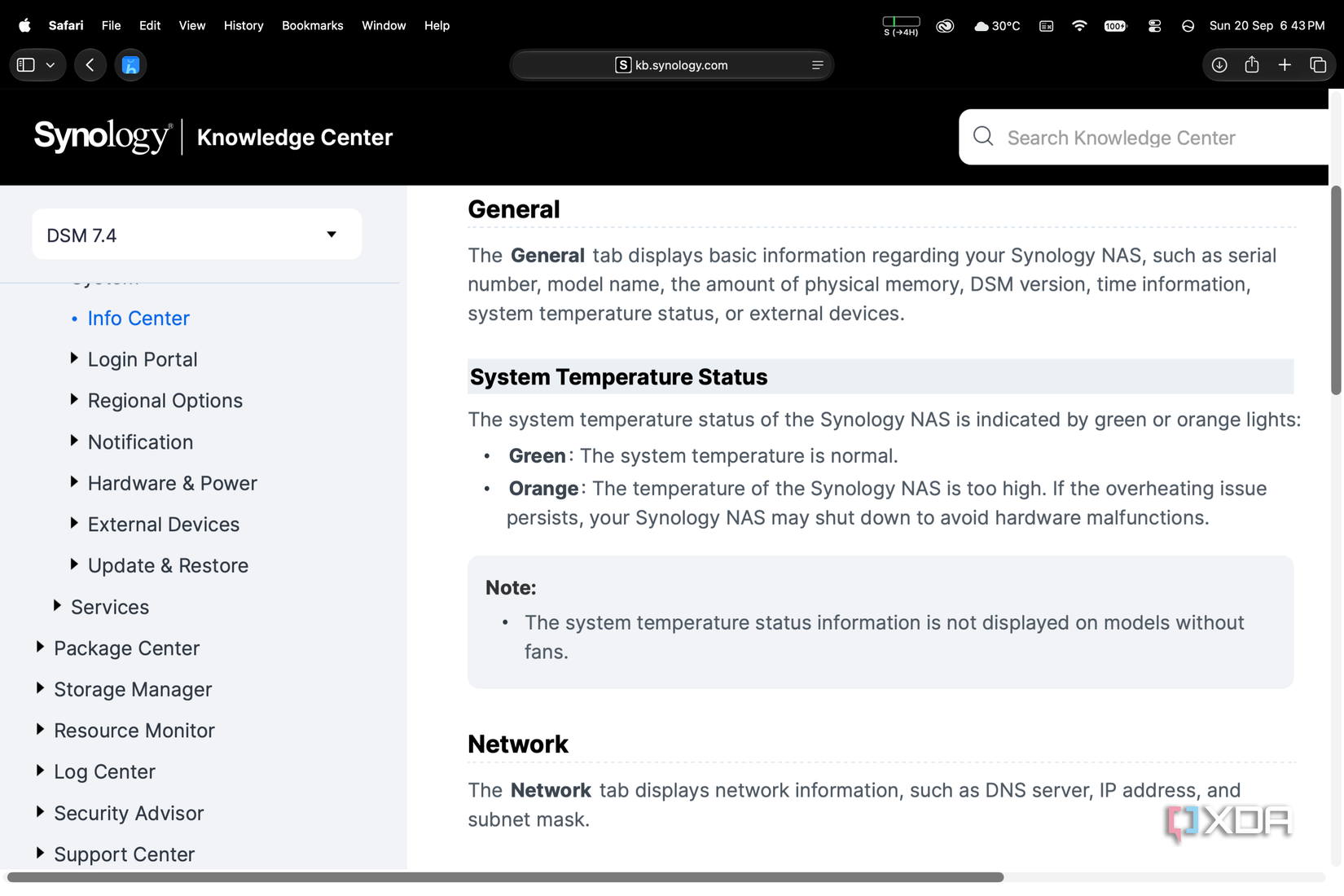Expand the triangle beside Package Center
Viewport: 1344px width, 896px height.
(40, 647)
